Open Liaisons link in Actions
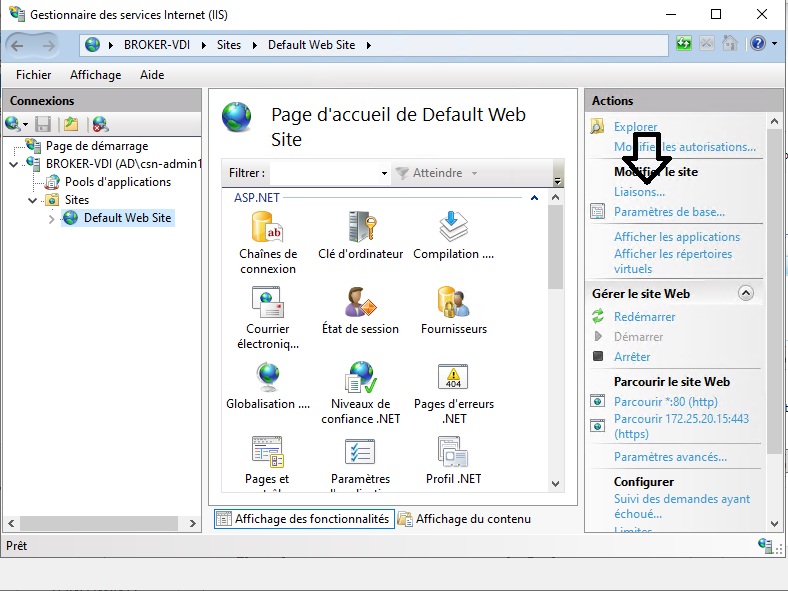 pyautogui.click(x=639, y=192)
